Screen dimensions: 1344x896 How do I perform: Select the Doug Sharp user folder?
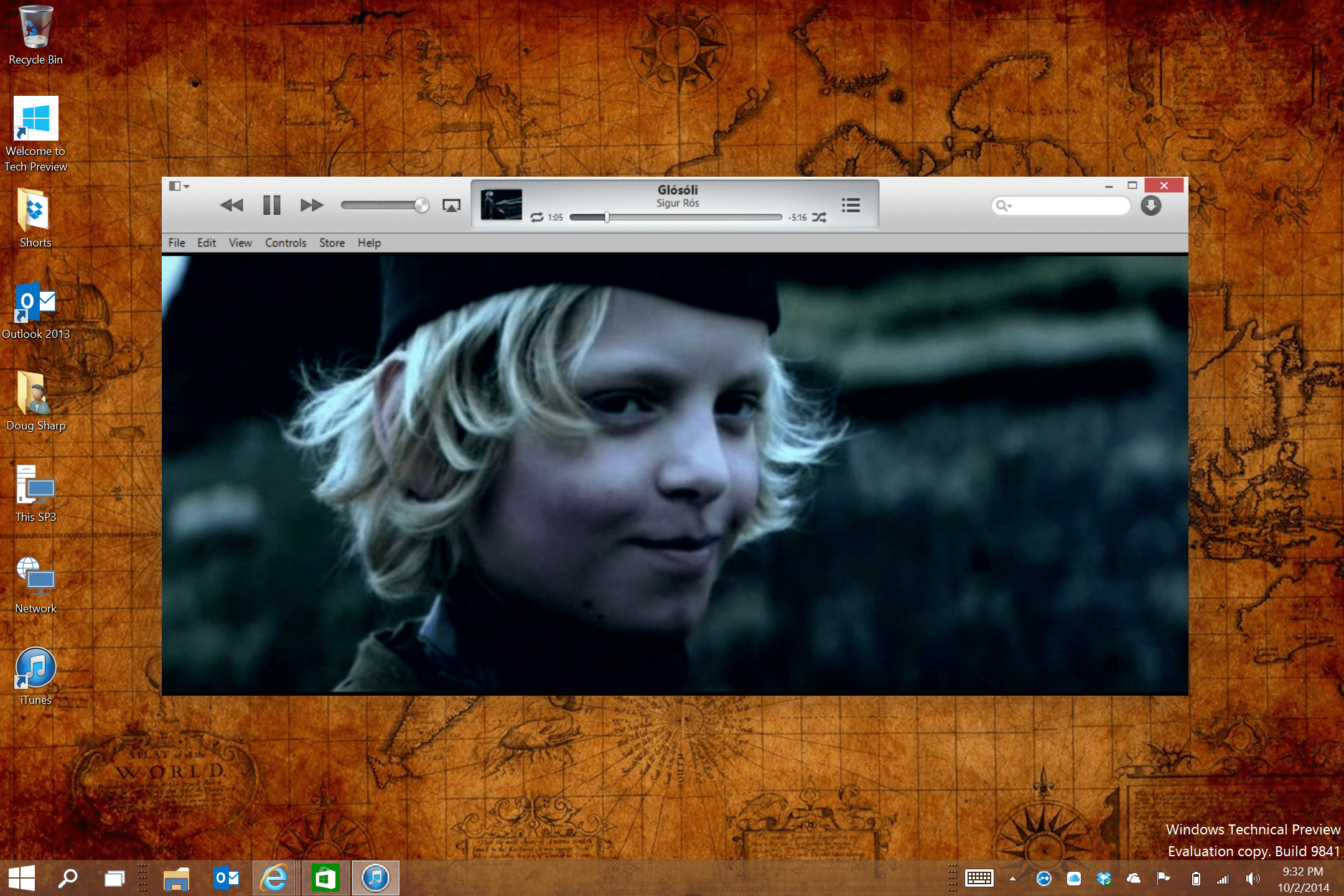point(35,401)
